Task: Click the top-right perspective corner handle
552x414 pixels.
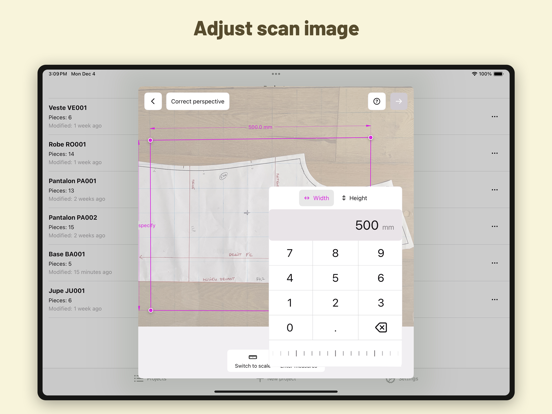Action: [x=371, y=138]
